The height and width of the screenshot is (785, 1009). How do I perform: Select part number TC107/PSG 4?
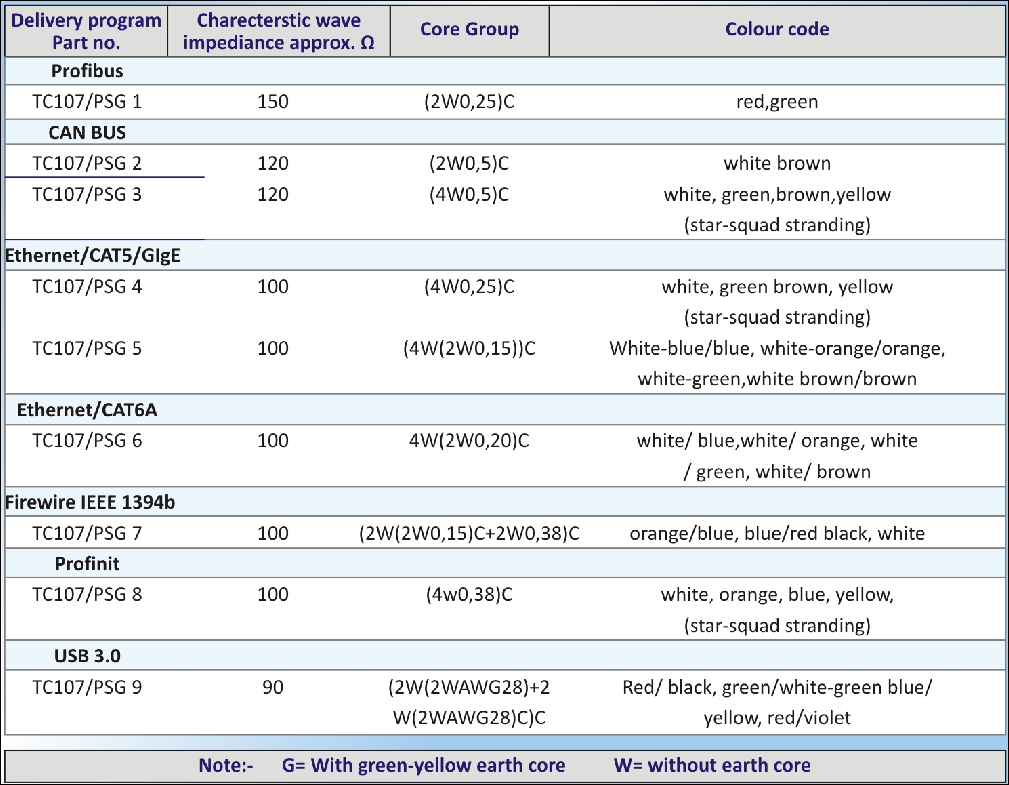pyautogui.click(x=87, y=286)
